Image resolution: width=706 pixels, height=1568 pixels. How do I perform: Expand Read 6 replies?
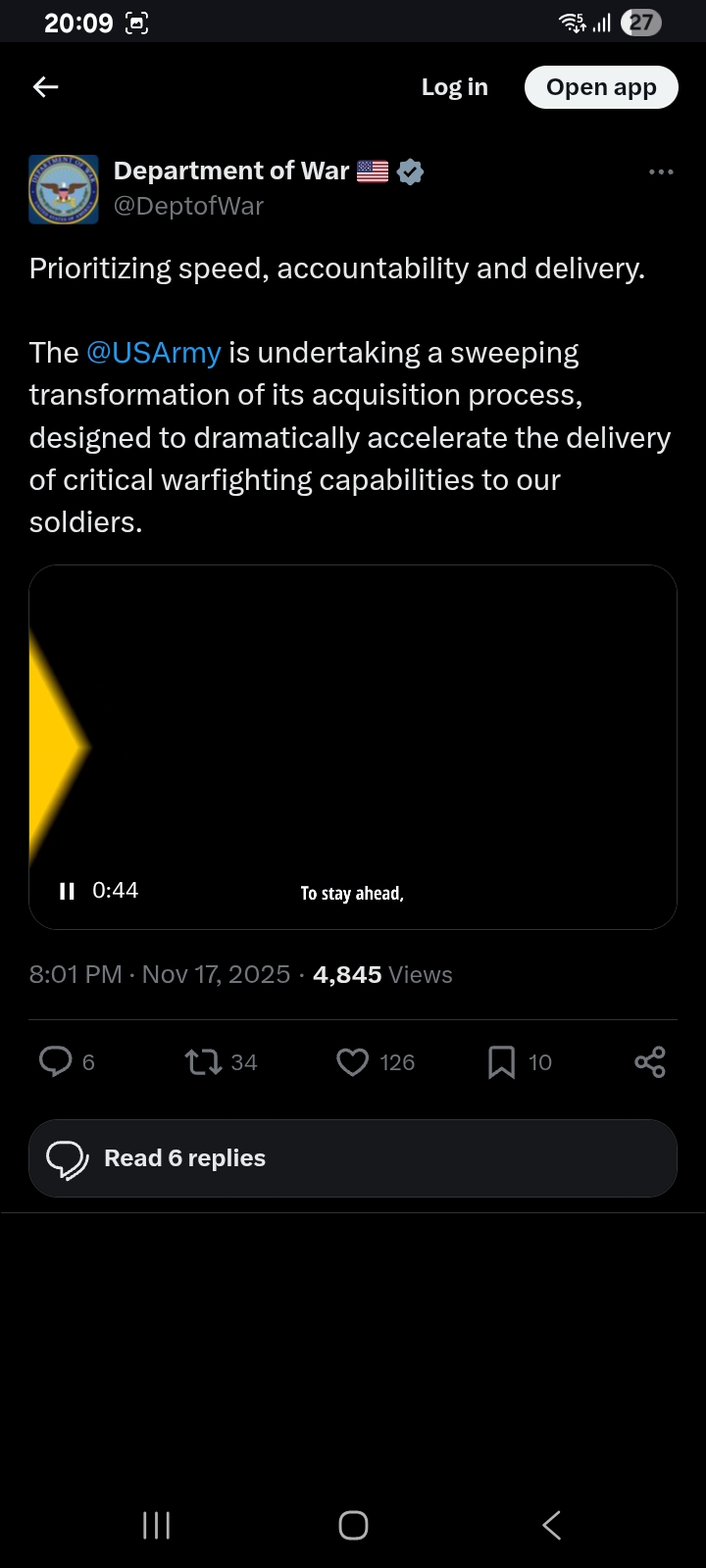pos(353,1158)
